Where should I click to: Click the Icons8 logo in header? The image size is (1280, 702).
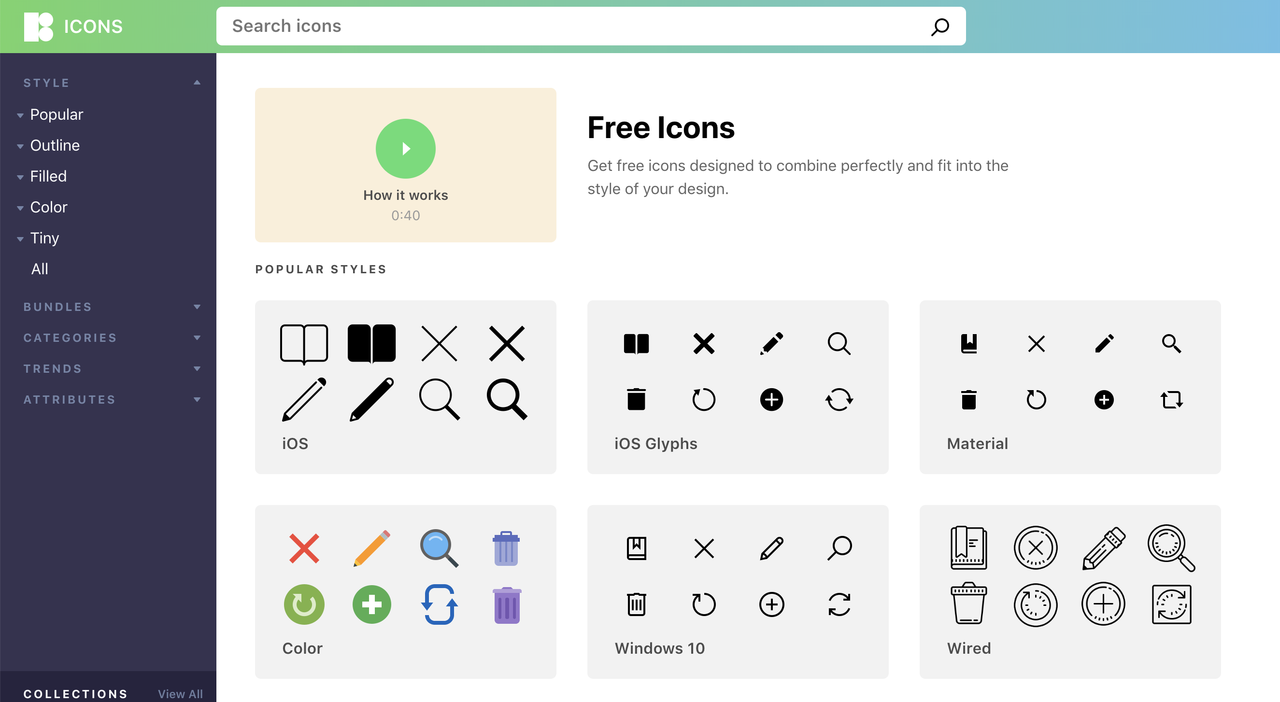(x=38, y=27)
